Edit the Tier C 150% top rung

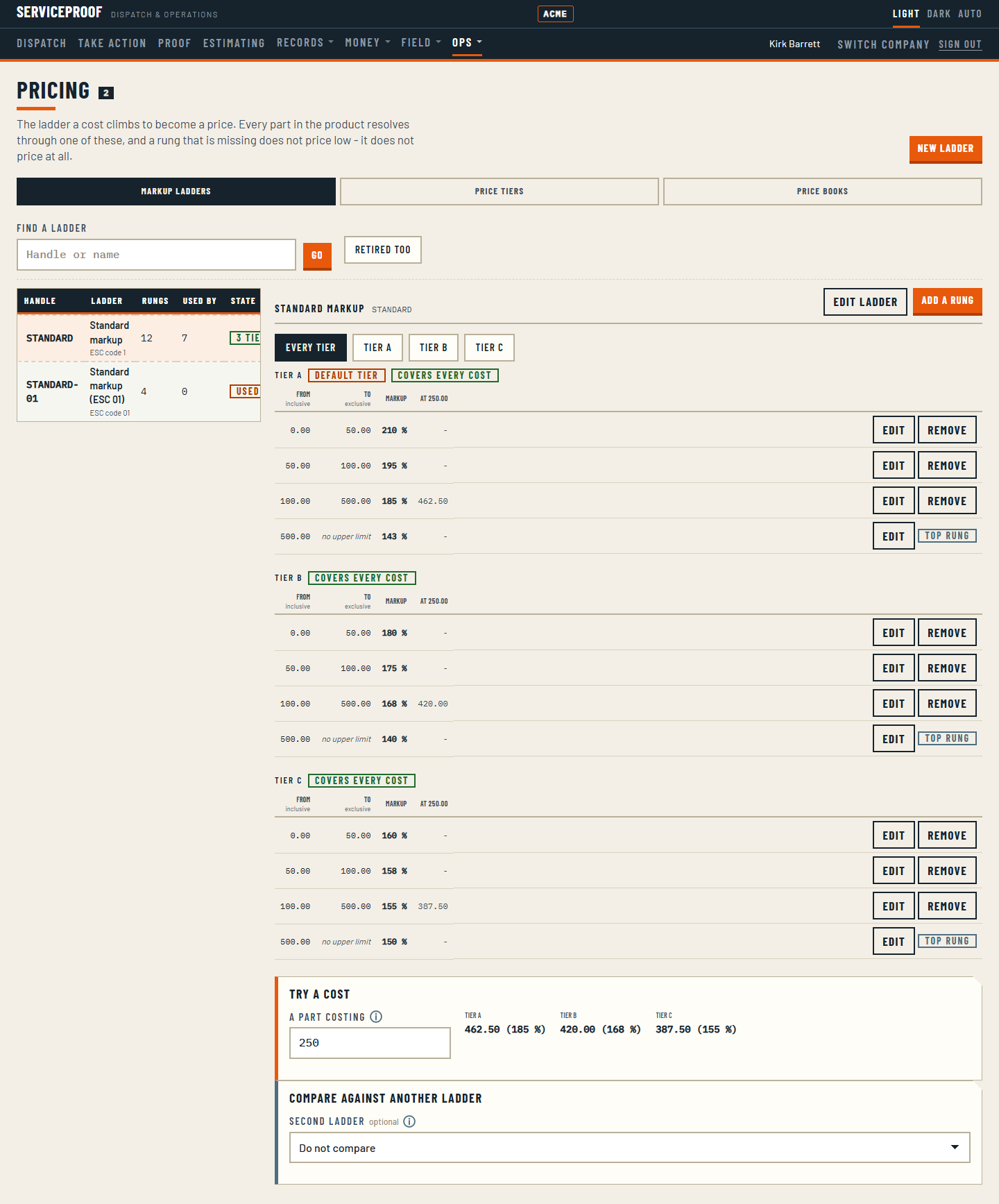coord(894,942)
